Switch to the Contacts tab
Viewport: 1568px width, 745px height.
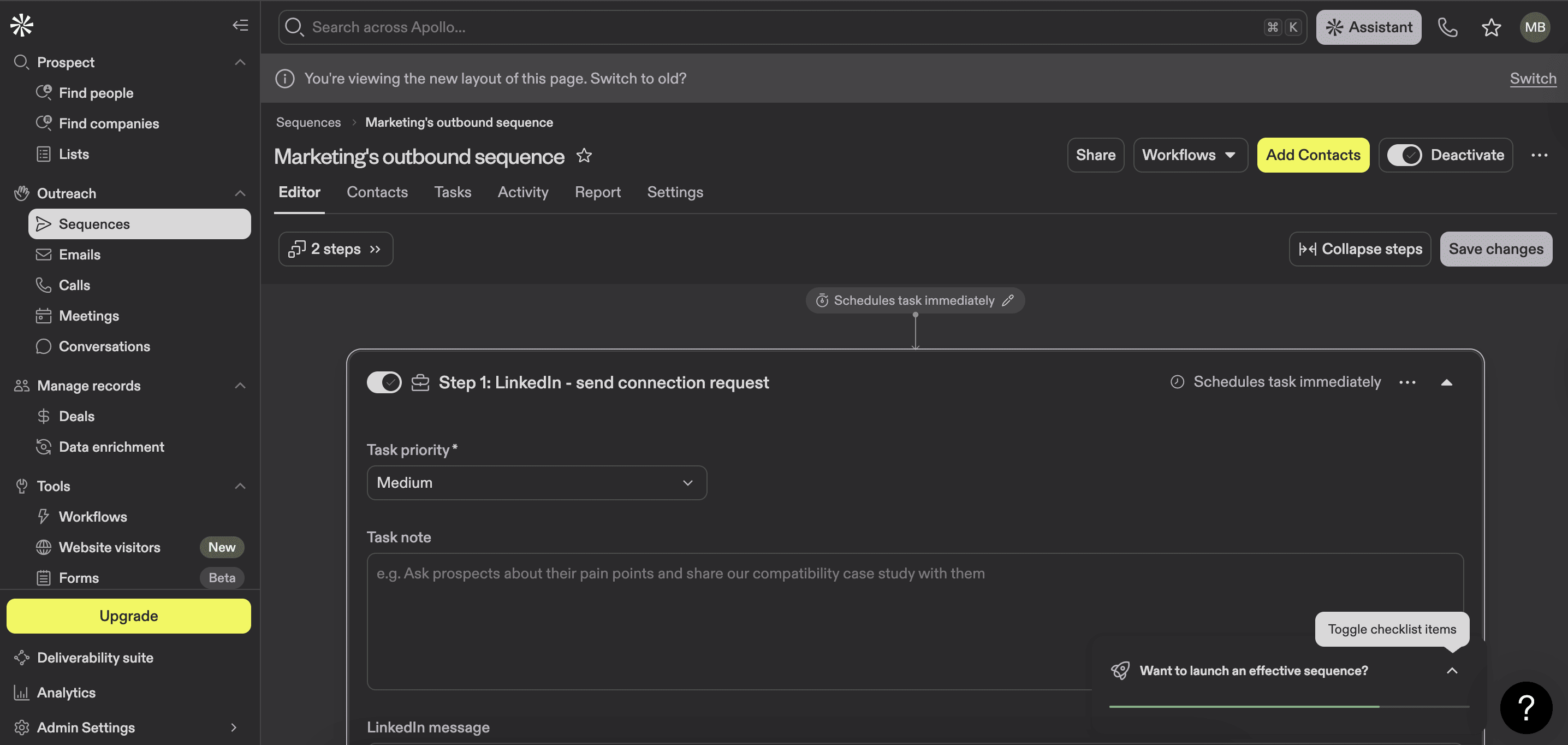(377, 192)
